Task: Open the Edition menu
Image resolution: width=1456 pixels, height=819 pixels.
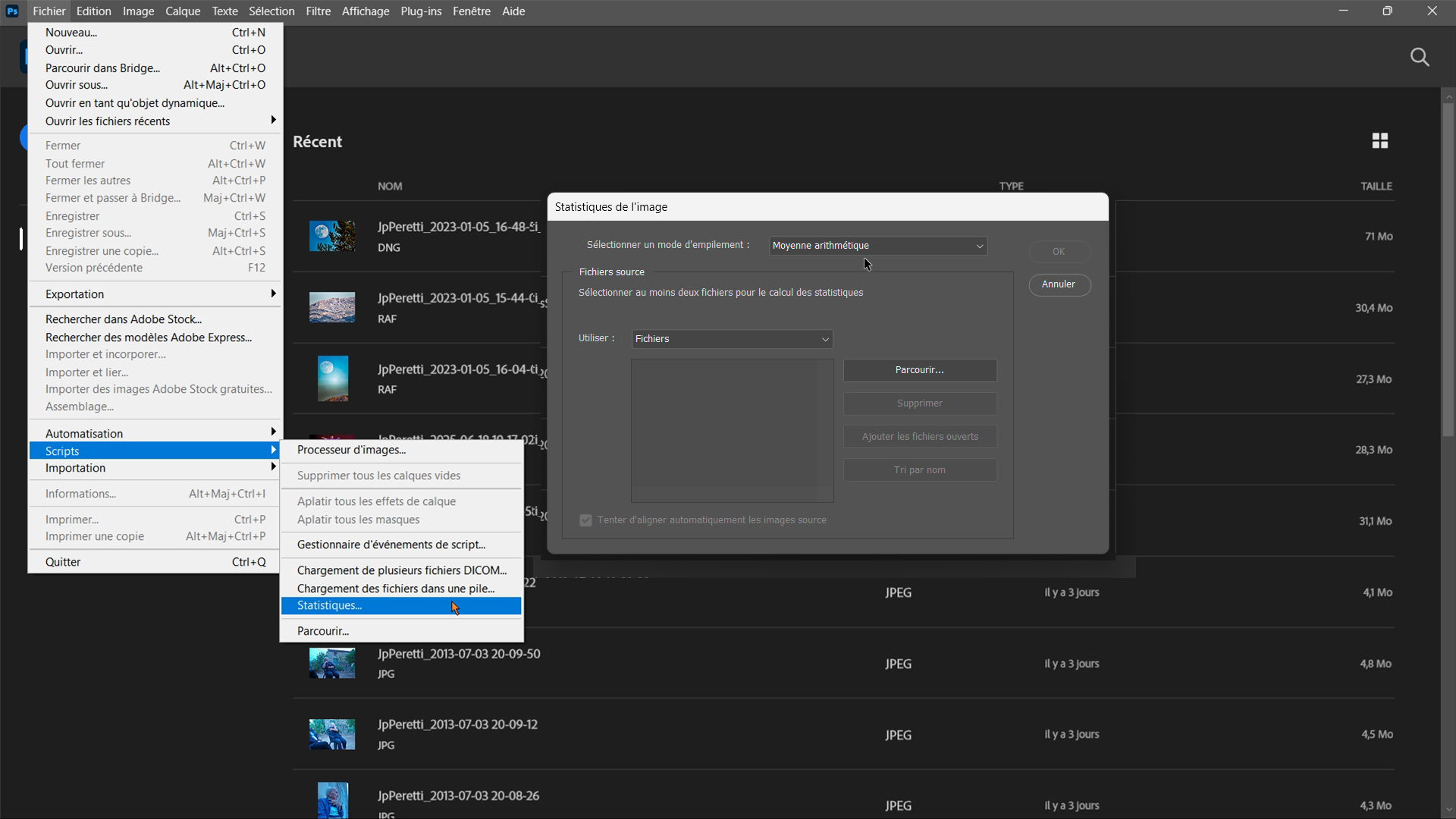Action: 94,11
